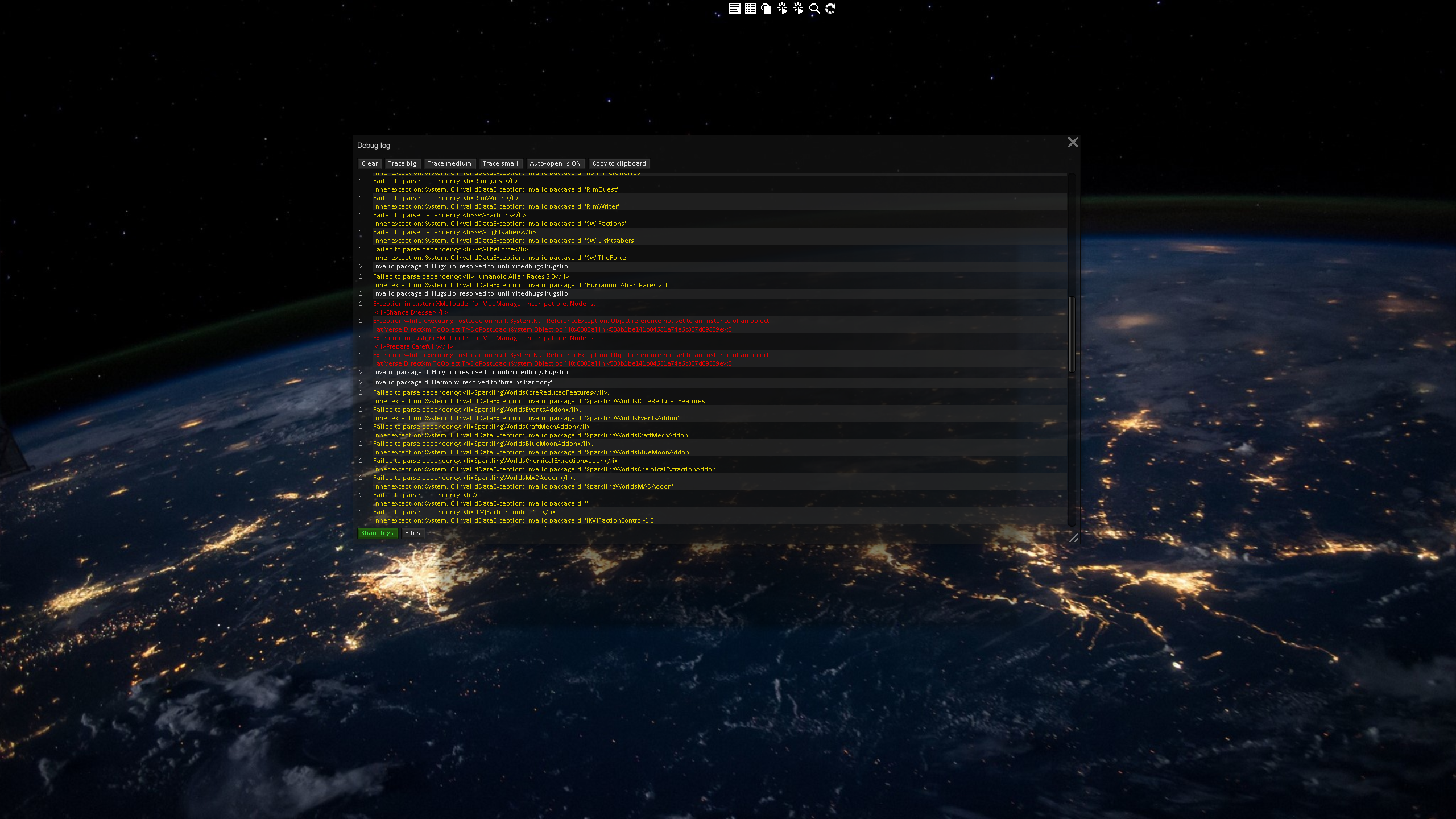Open debug actions icon beside the magnifier

(799, 9)
